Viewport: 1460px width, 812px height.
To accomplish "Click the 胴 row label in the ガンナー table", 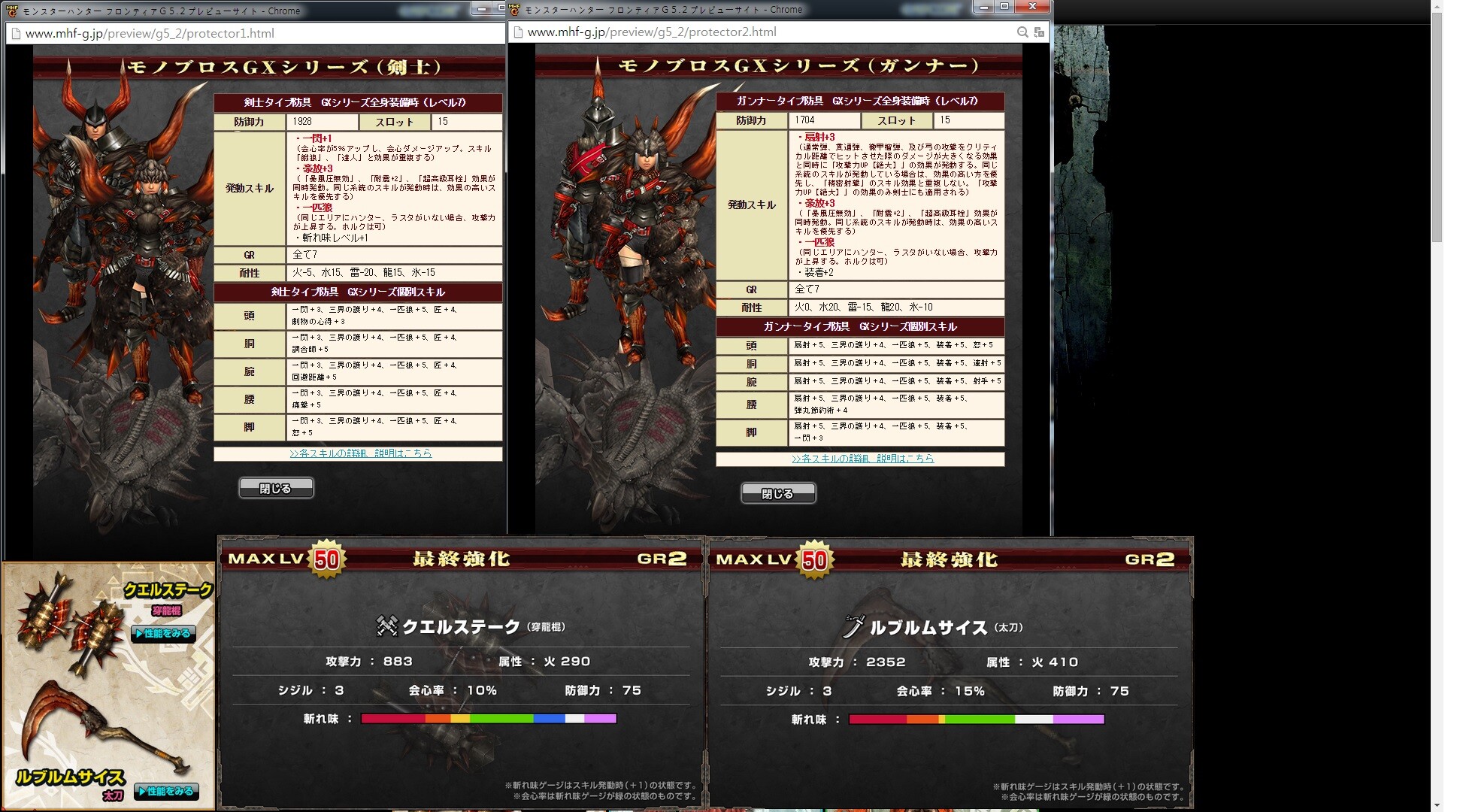I will point(751,364).
